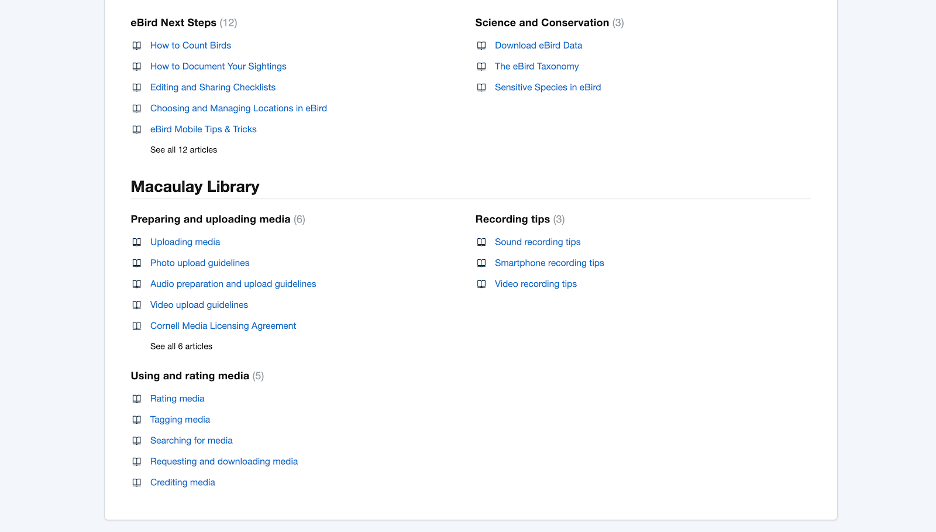Click the book icon beside Video recording tips
The height and width of the screenshot is (532, 936).
tap(481, 284)
